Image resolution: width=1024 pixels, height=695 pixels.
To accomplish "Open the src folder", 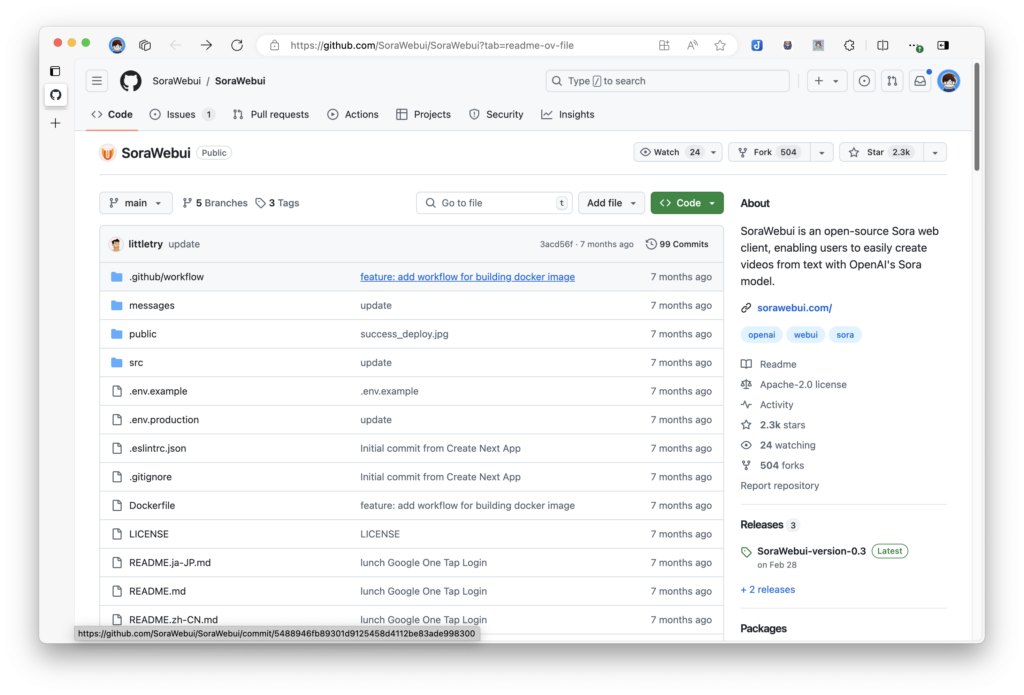I will click(x=136, y=363).
